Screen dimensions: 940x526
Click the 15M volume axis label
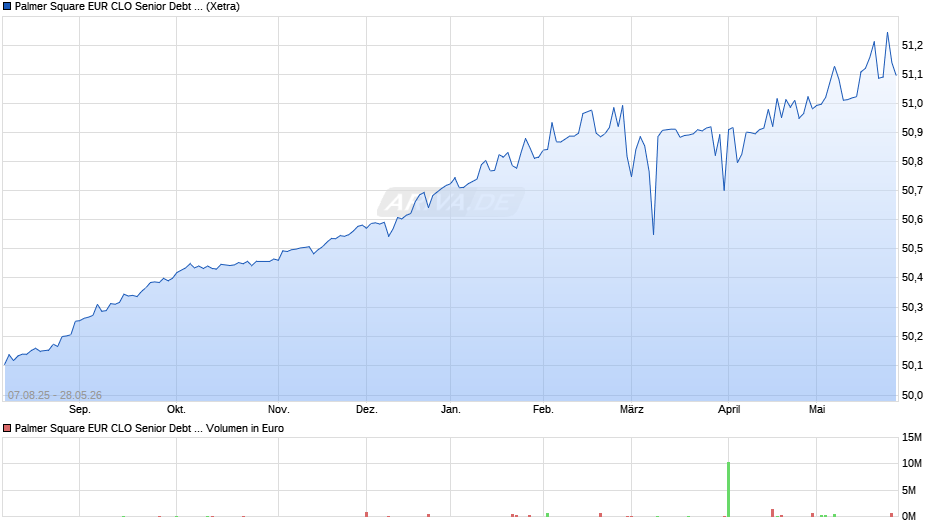pos(912,438)
